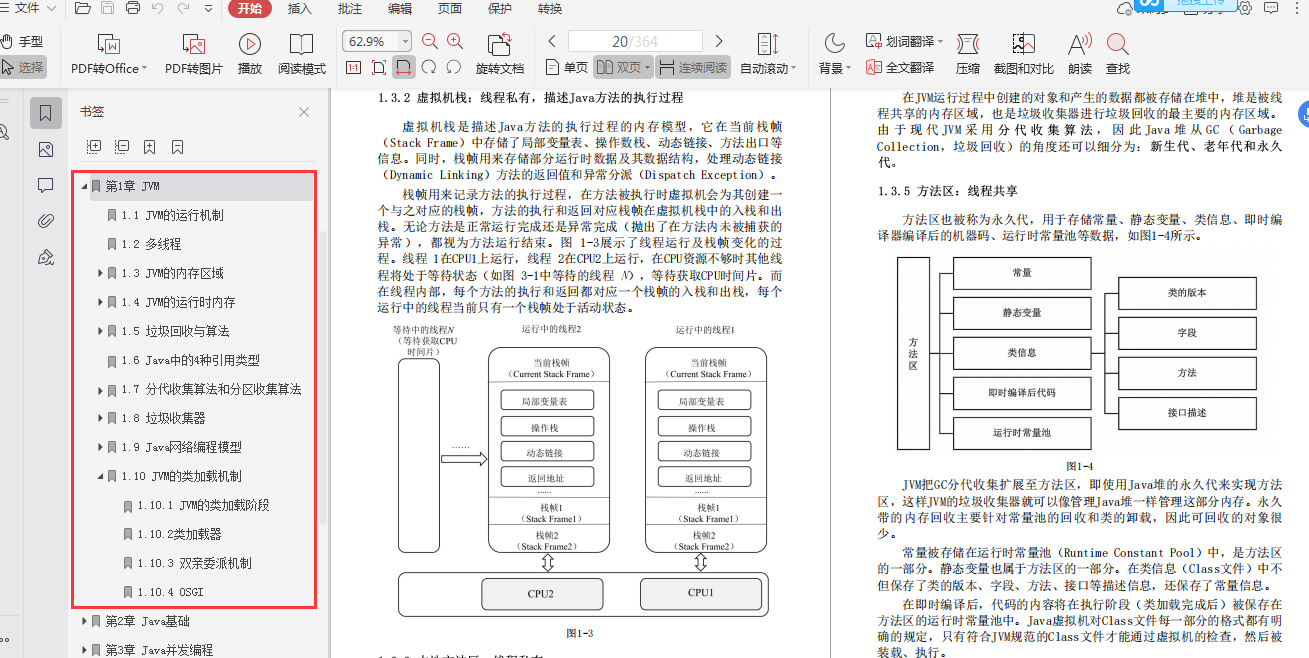Screen dimensions: 1309x658
Task: Expand 1.3 JVM的内存区域 bookmark
Action: tap(100, 273)
